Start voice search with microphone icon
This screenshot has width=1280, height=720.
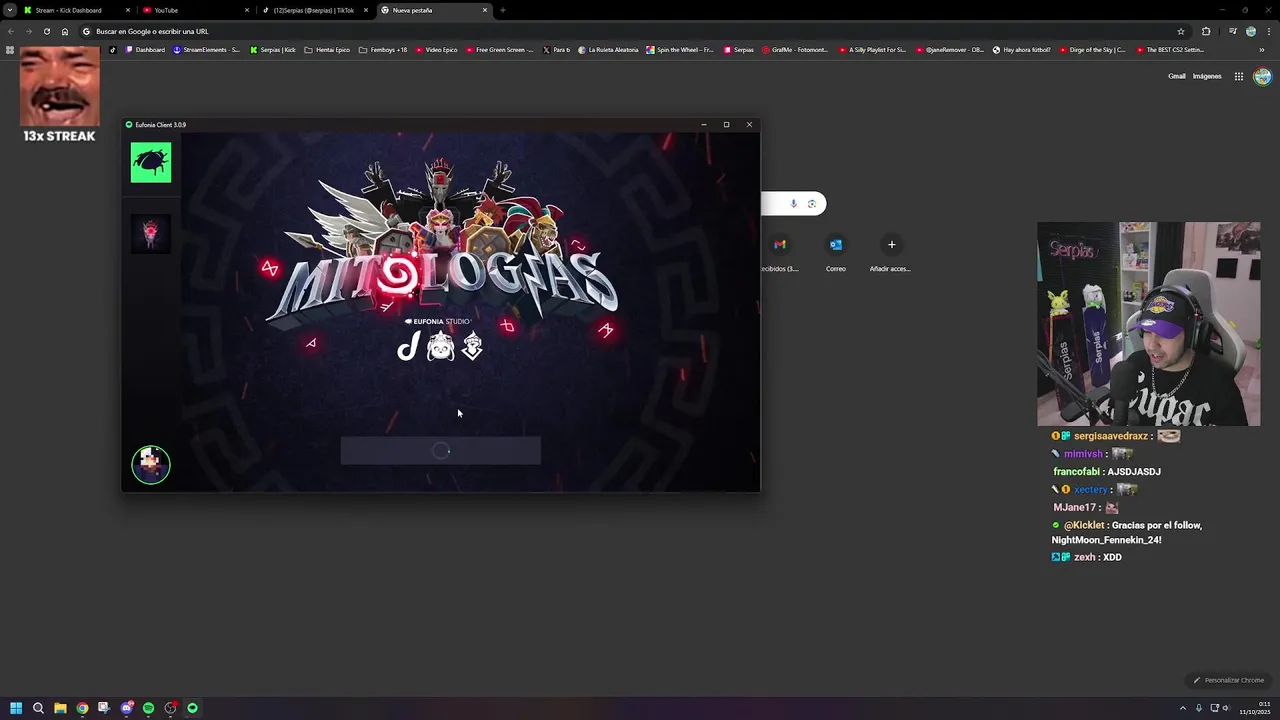pyautogui.click(x=794, y=204)
